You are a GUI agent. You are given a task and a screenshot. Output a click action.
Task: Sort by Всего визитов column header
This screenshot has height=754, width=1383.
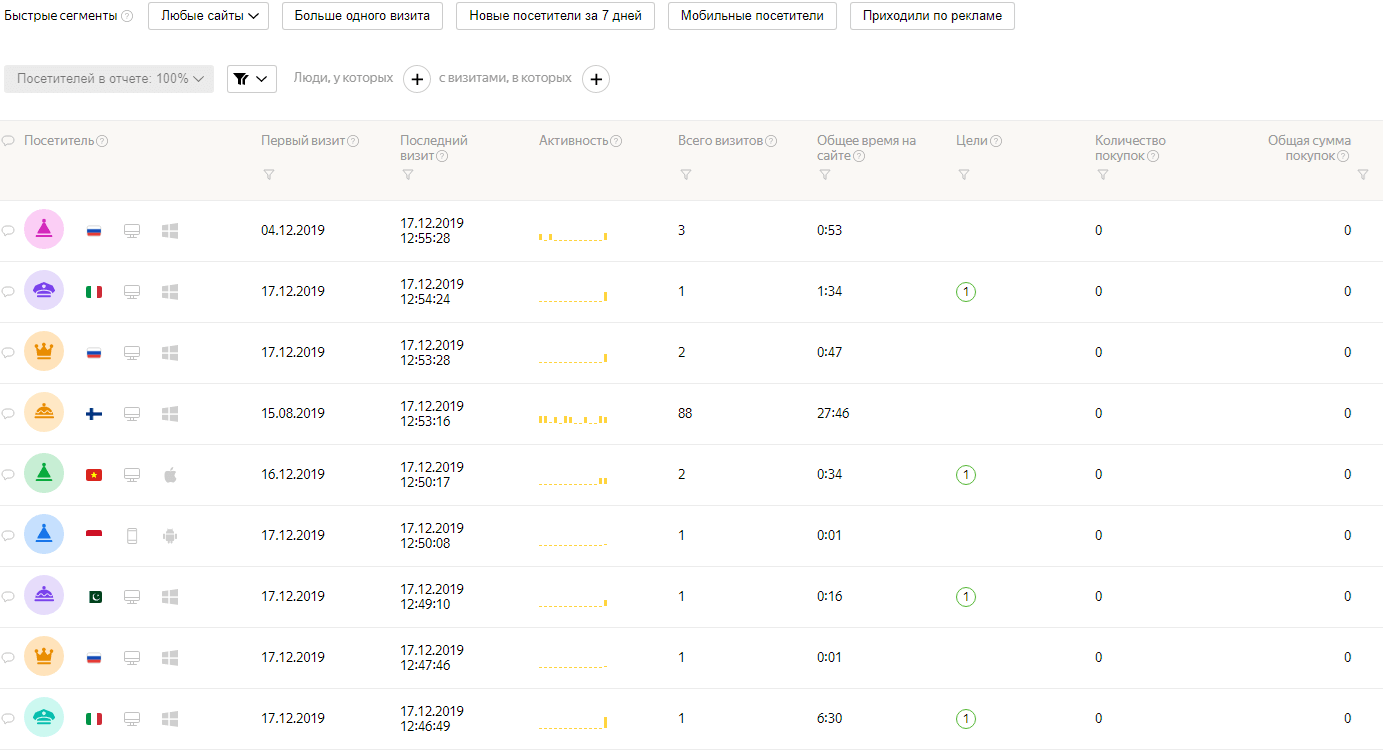(720, 141)
